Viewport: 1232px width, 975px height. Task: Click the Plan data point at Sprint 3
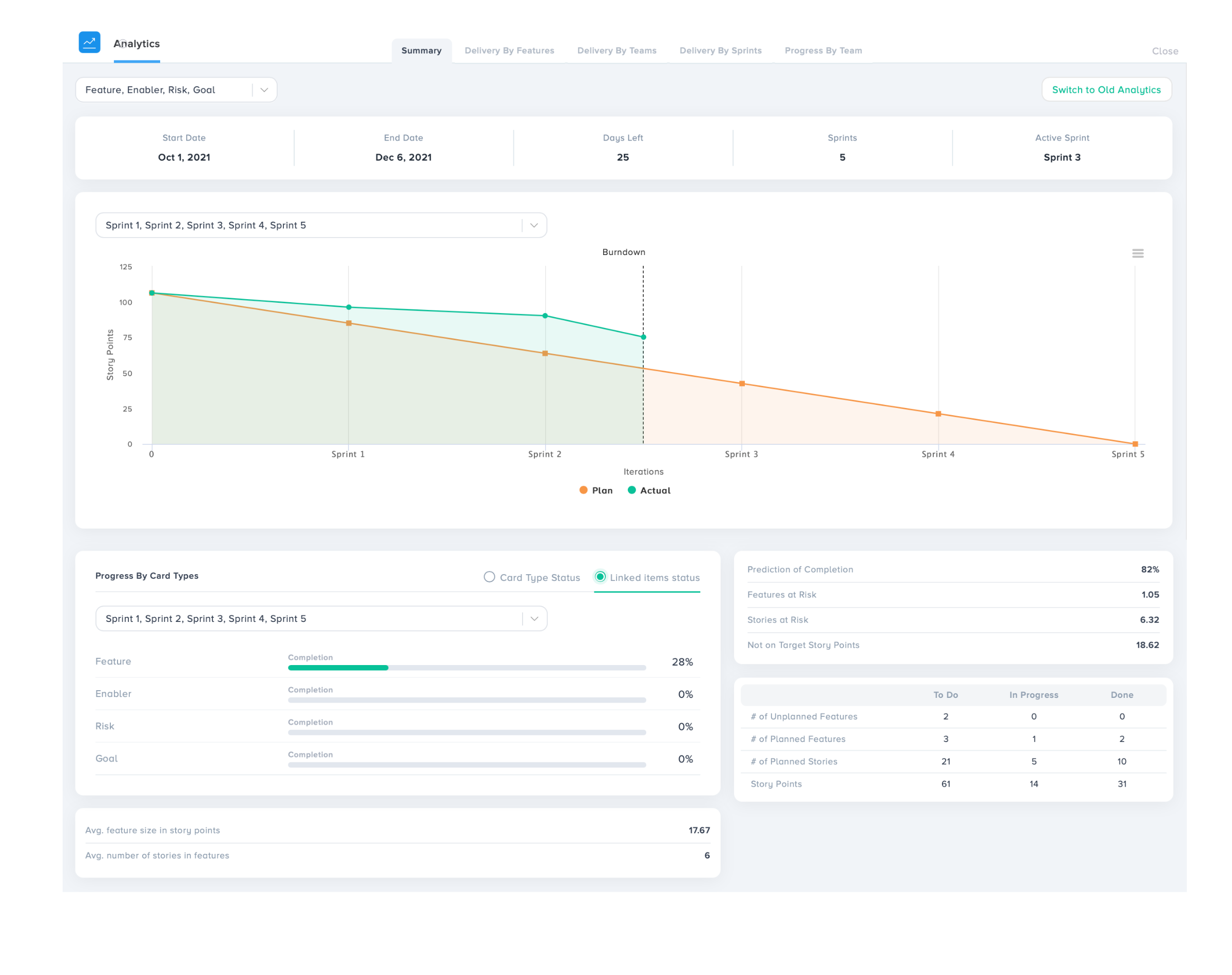[x=742, y=384]
